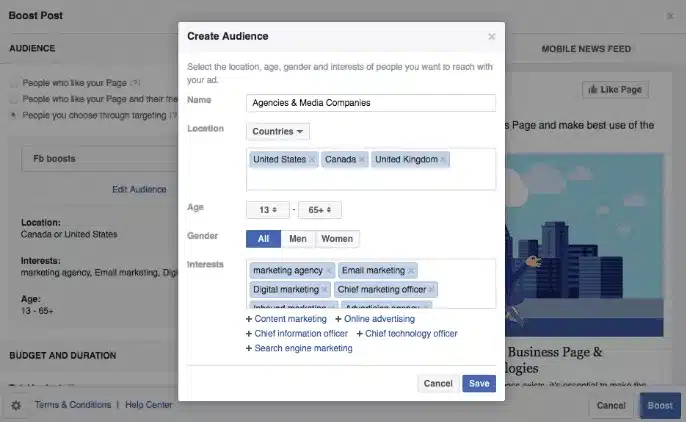686x422 pixels.
Task: Select People you choose through targeting
Action: [x=13, y=115]
